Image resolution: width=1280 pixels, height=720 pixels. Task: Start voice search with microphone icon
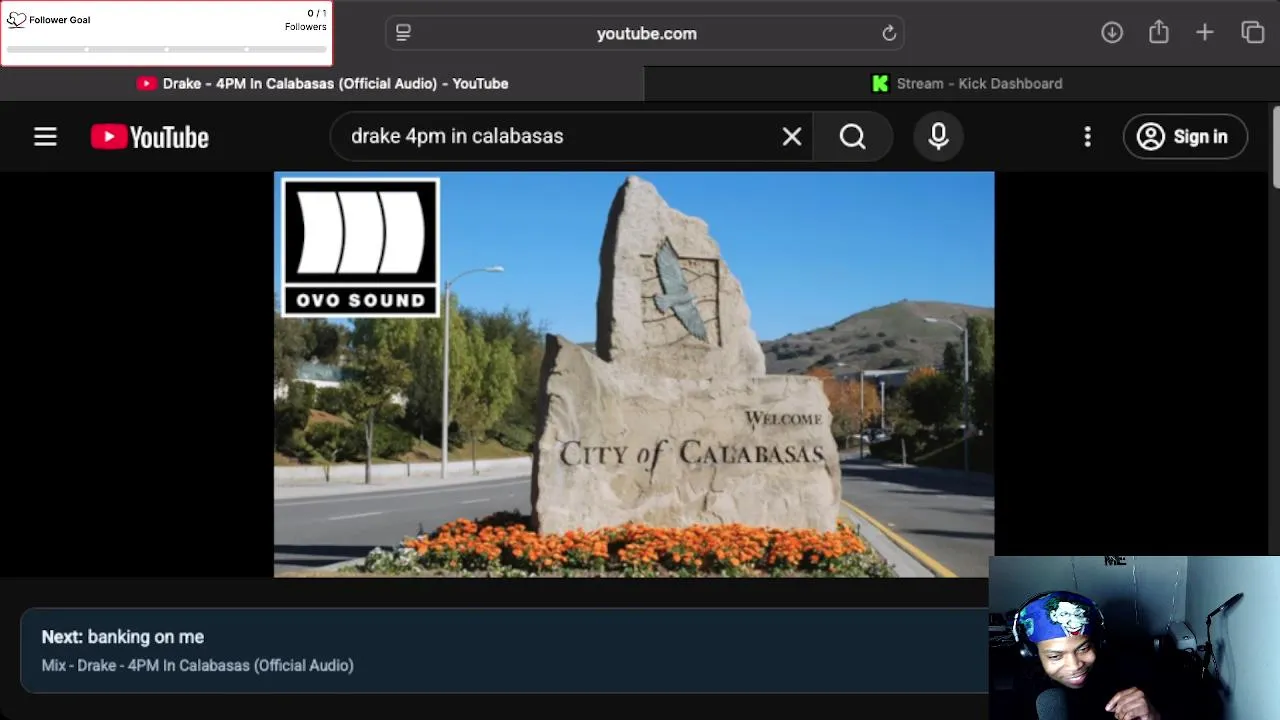coord(938,136)
